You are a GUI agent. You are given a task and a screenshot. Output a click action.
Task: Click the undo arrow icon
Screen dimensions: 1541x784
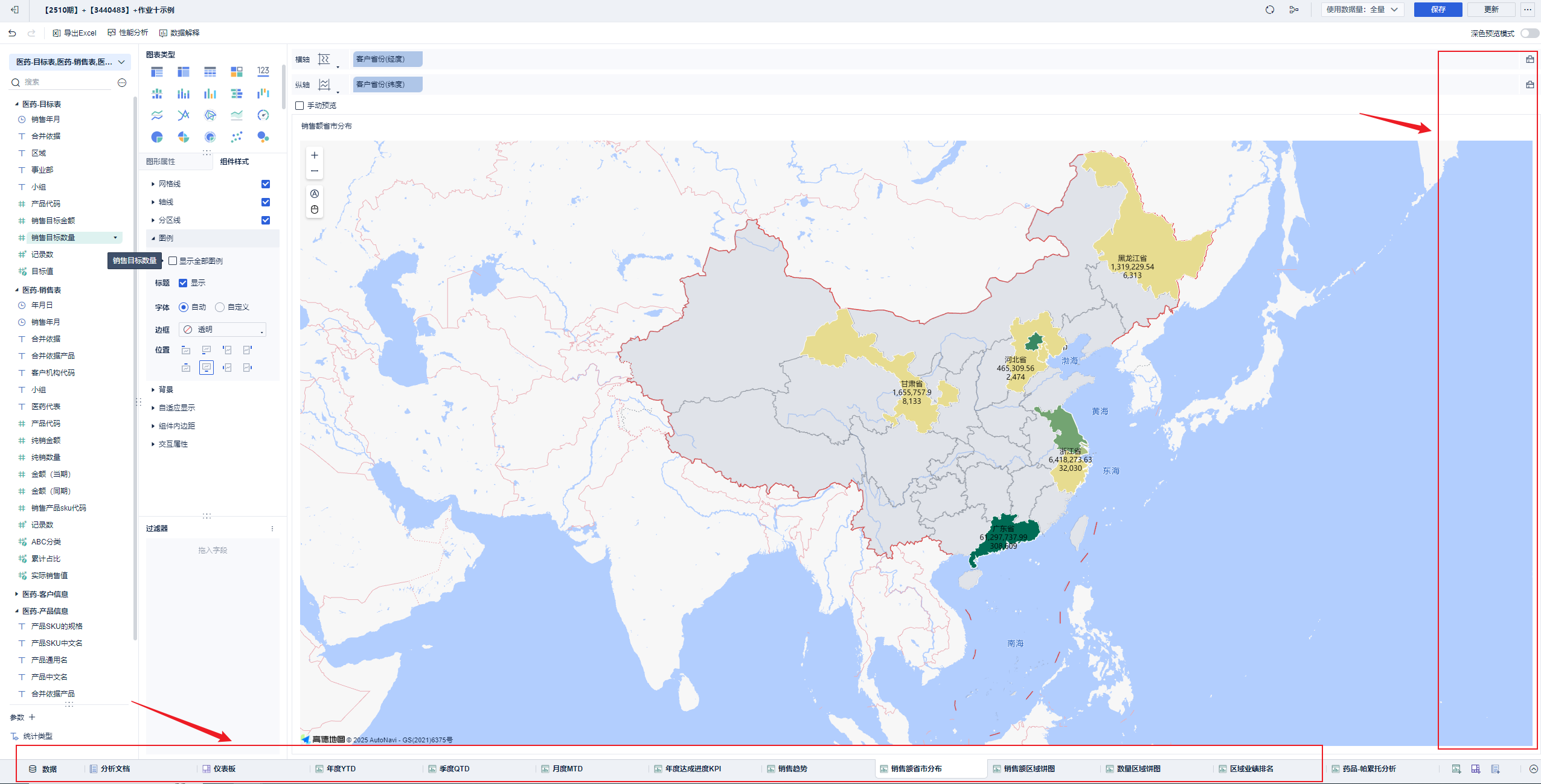pos(12,33)
